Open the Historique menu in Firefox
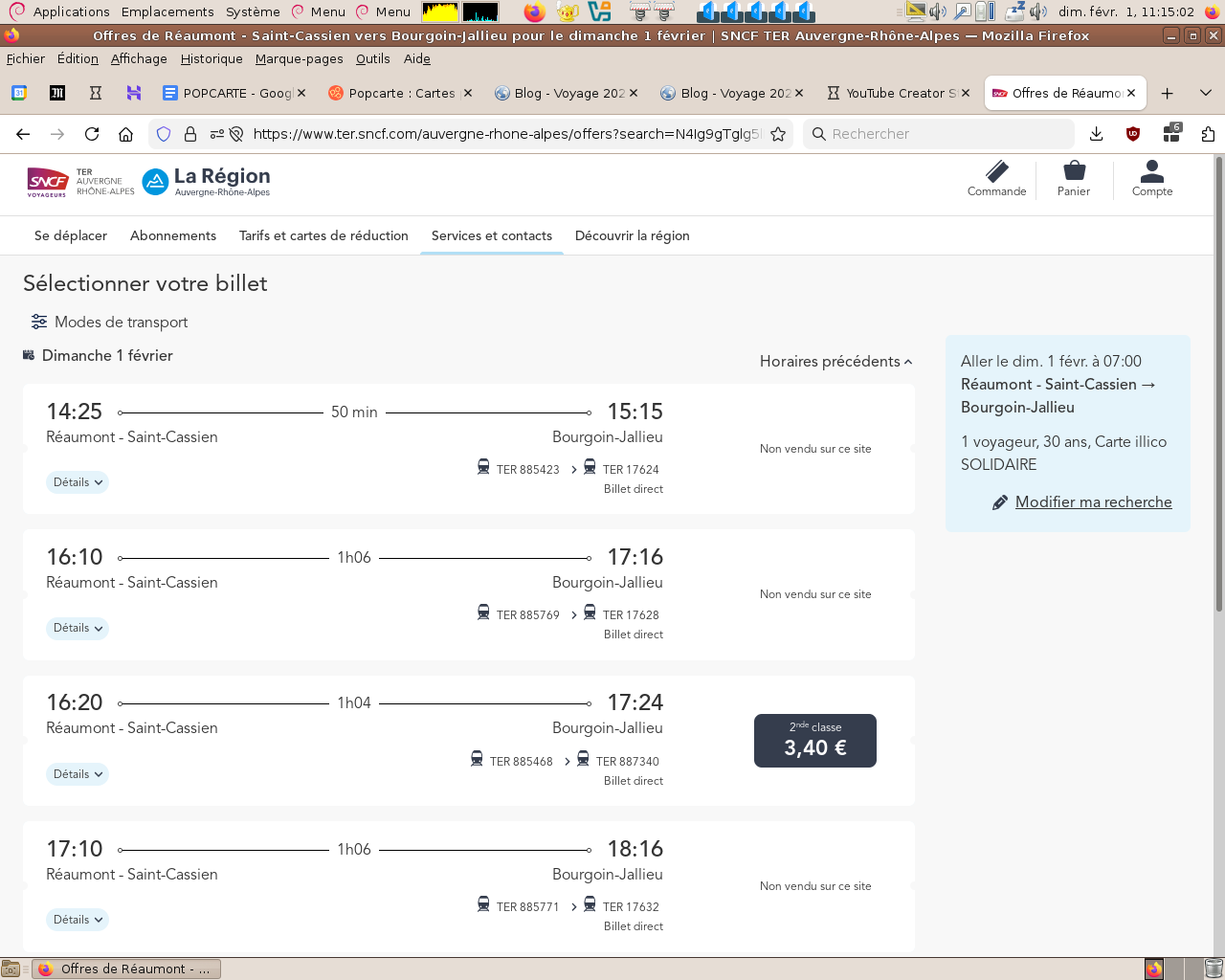1225x980 pixels. (212, 58)
